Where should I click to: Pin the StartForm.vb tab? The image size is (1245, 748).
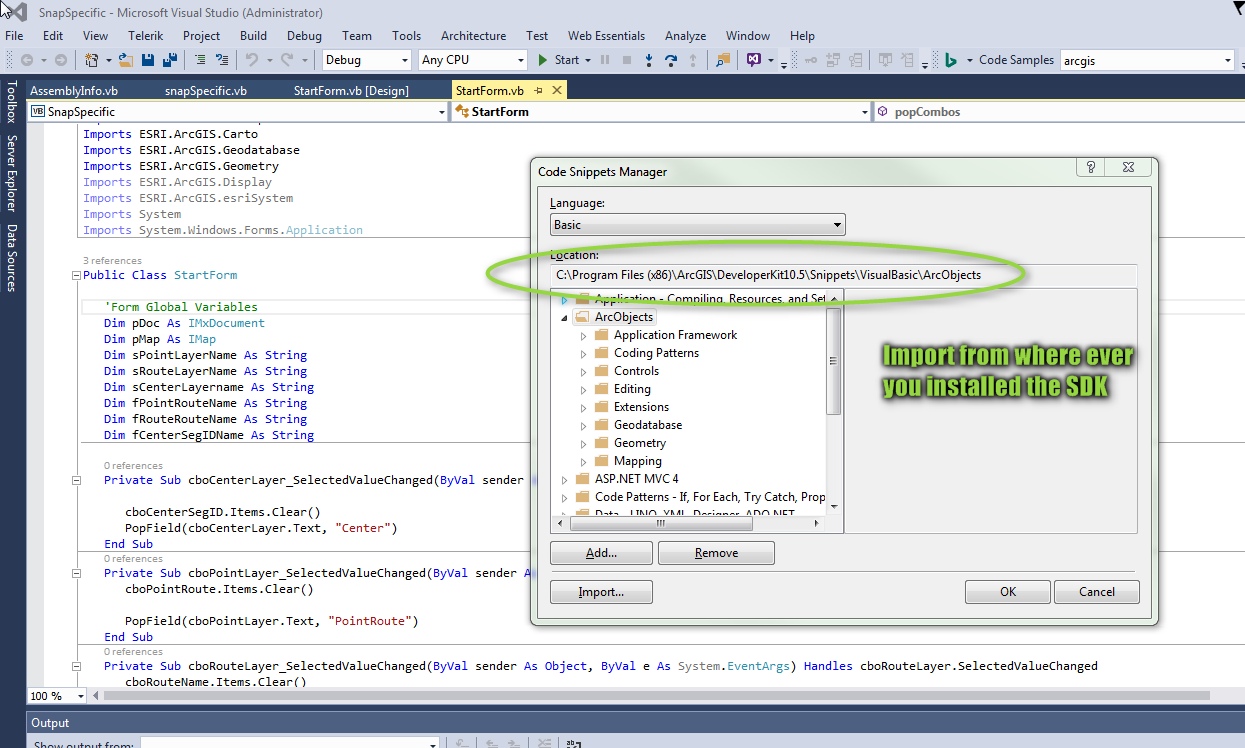click(538, 90)
